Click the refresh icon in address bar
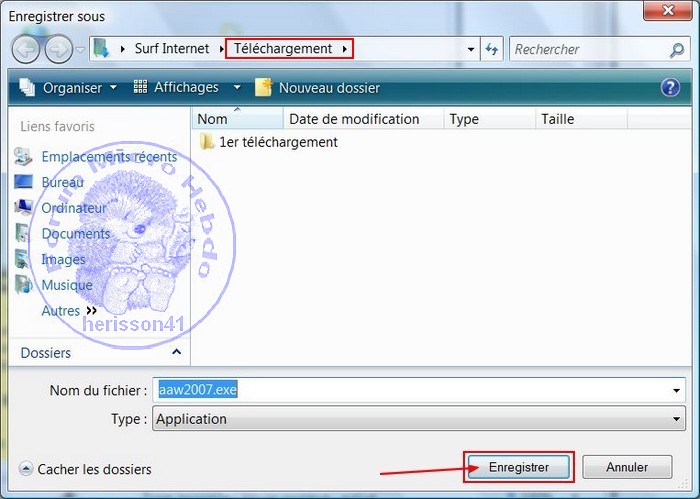This screenshot has height=499, width=700. [x=492, y=49]
